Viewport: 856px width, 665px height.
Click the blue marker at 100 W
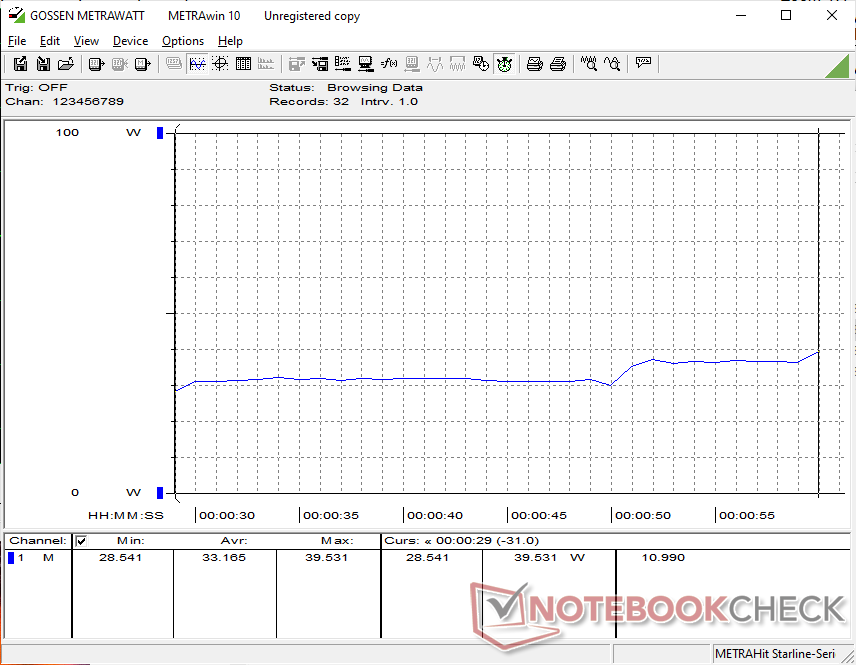tap(159, 133)
